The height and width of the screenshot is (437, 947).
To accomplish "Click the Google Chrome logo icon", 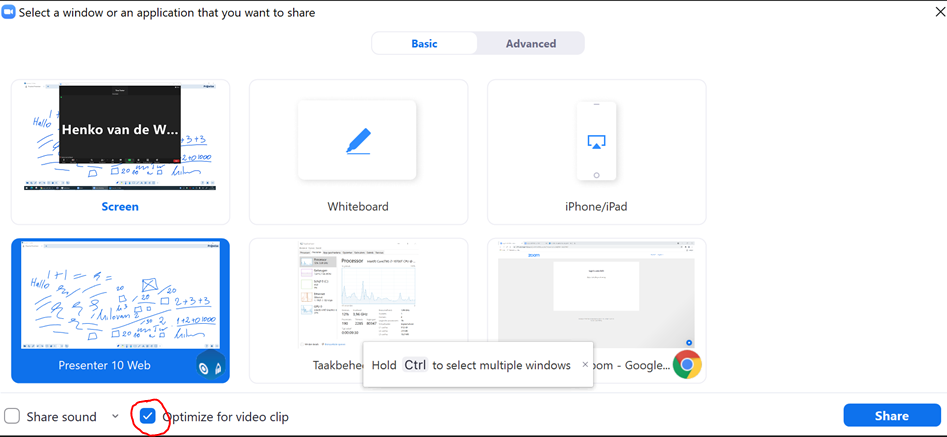I will pyautogui.click(x=686, y=365).
